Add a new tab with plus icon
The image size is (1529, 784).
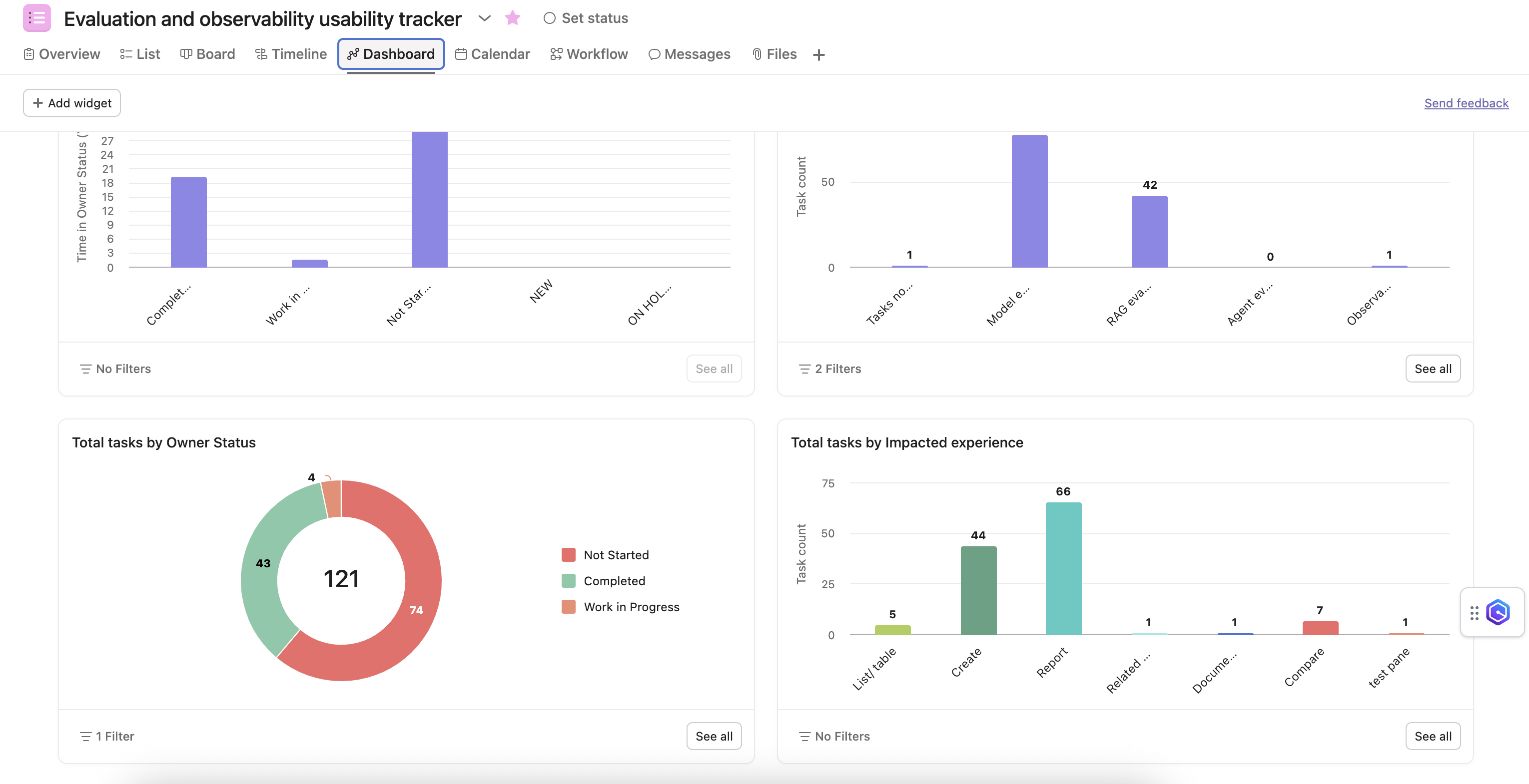tap(818, 54)
